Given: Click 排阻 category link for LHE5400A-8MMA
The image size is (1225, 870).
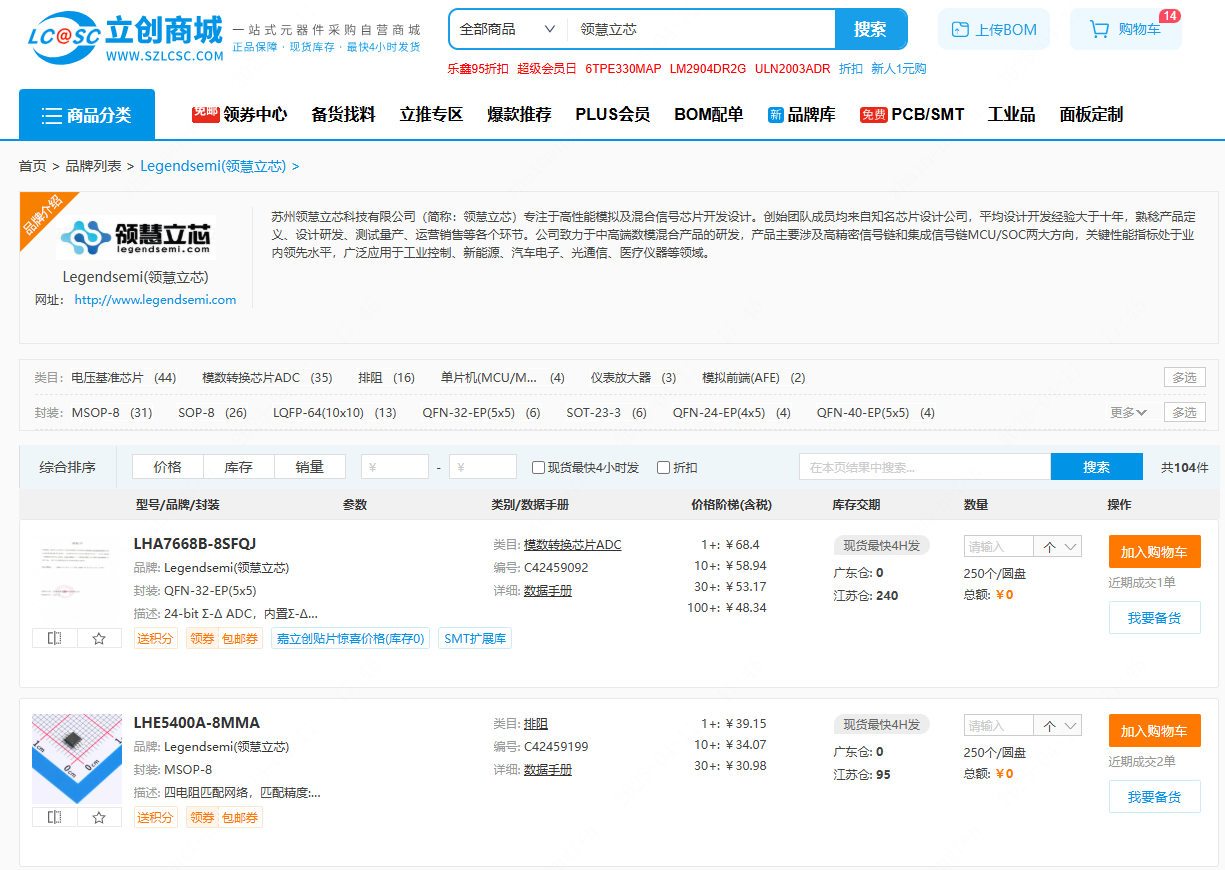Looking at the screenshot, I should (x=536, y=724).
